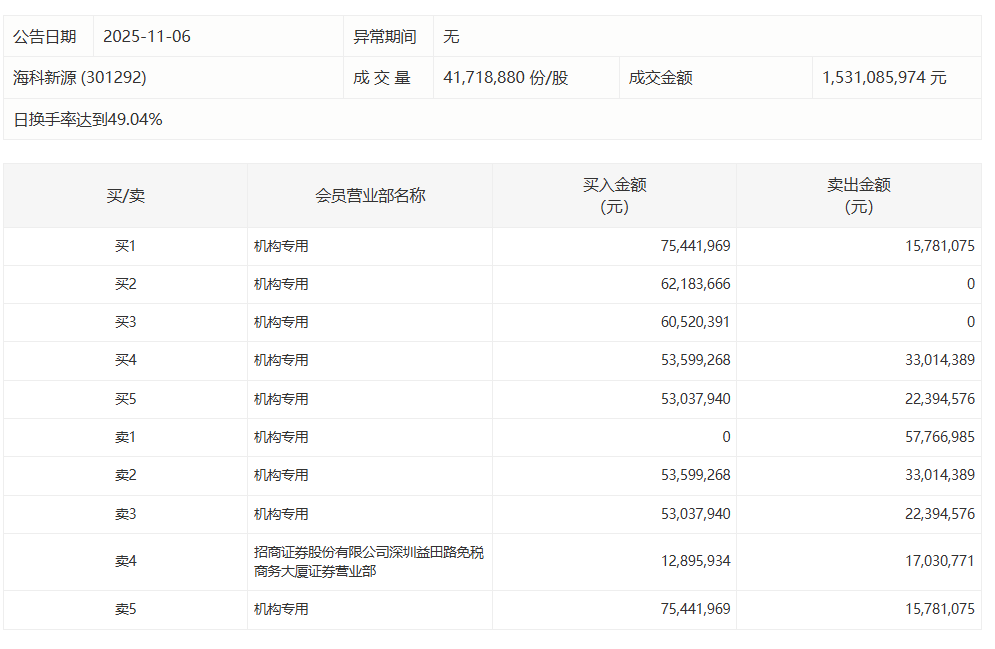Click the 卖1 sell amount 57,766,985
The image size is (995, 649).
pyautogui.click(x=940, y=436)
